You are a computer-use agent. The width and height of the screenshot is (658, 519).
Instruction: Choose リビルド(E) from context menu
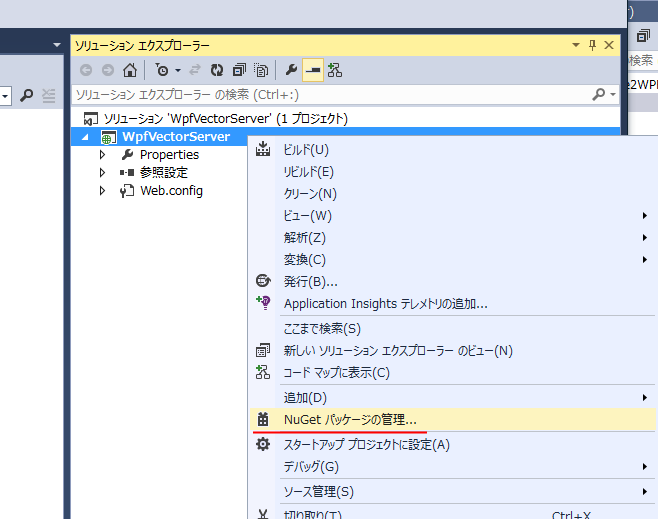click(x=453, y=172)
